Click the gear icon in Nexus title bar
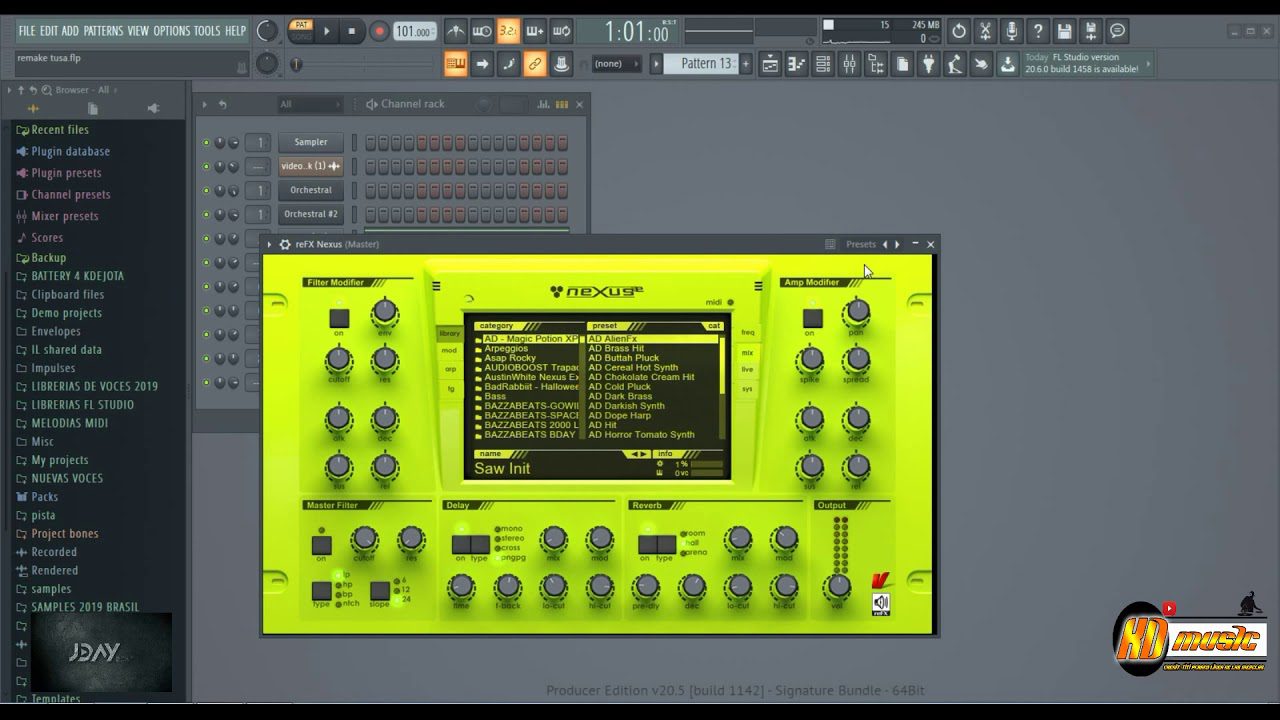 point(285,244)
